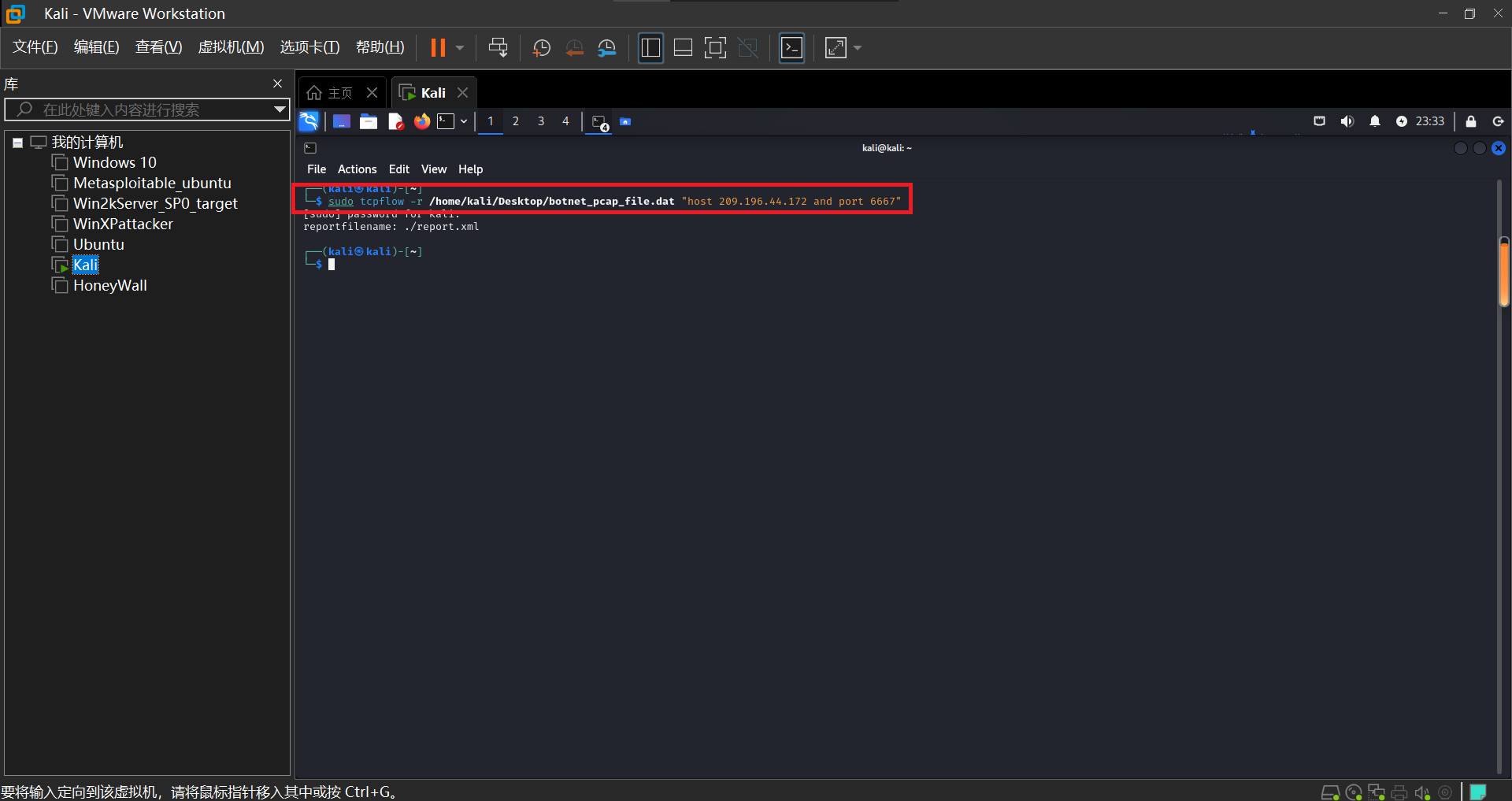
Task: Click the terminal window taskbar button
Action: coord(600,123)
